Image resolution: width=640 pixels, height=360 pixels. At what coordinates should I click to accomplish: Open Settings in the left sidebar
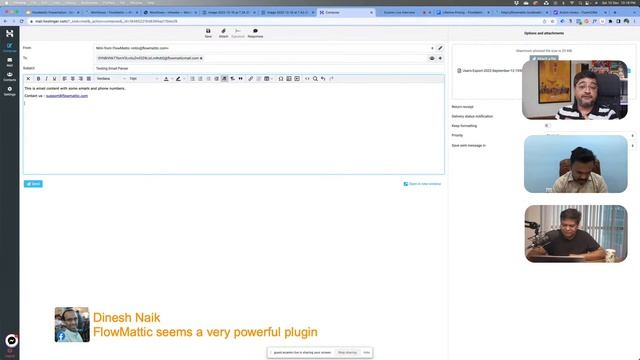pos(9,91)
